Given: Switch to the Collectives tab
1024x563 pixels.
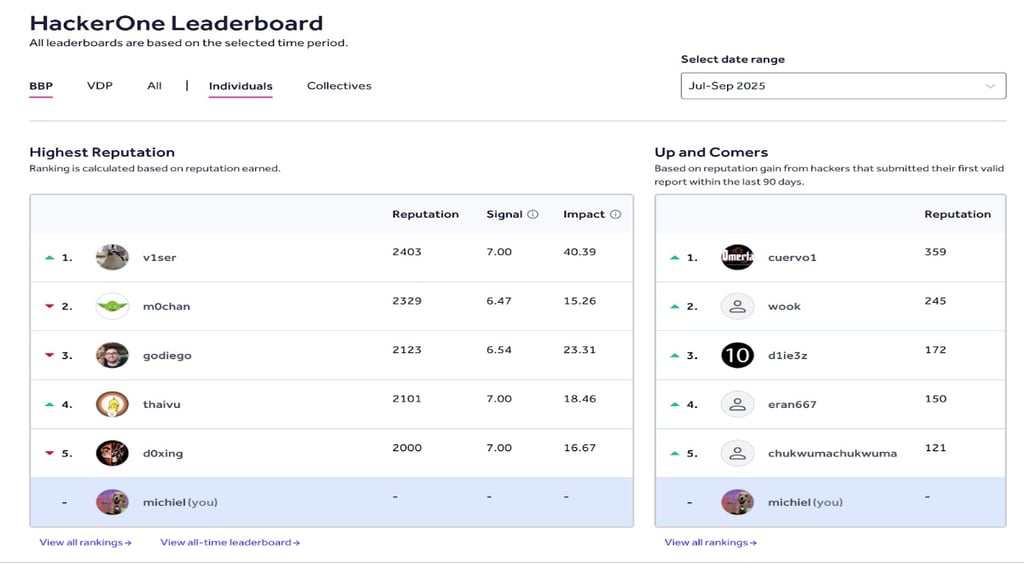Looking at the screenshot, I should (339, 86).
